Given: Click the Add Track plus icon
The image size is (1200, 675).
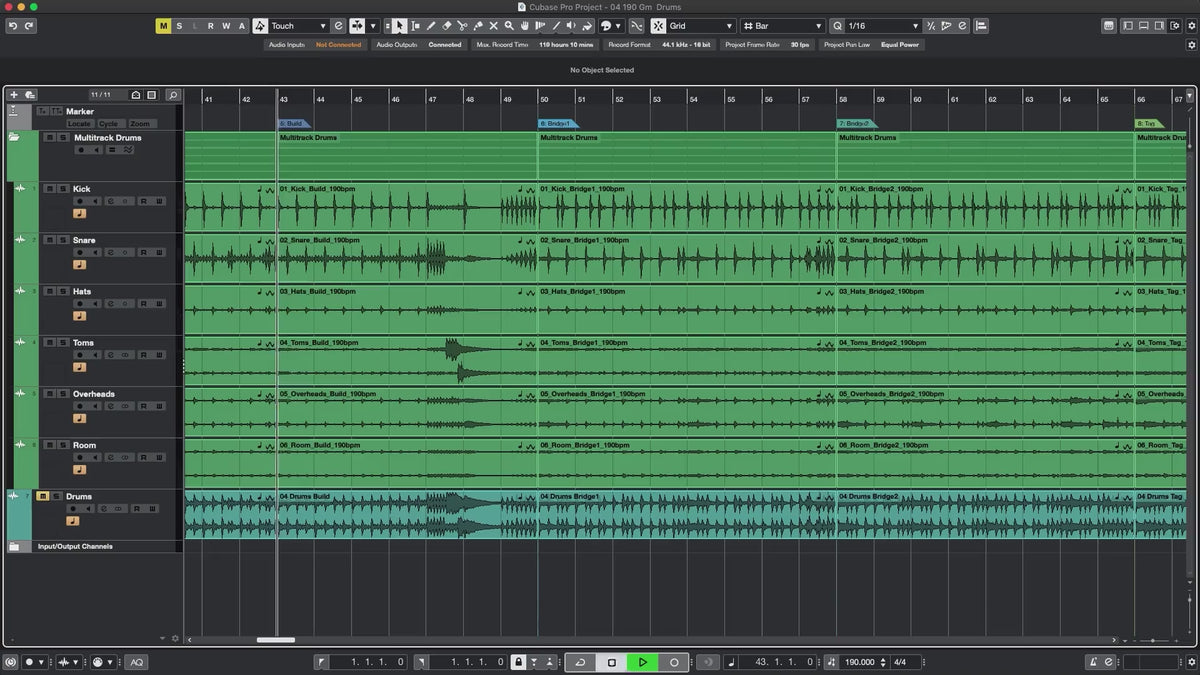Looking at the screenshot, I should (14, 95).
